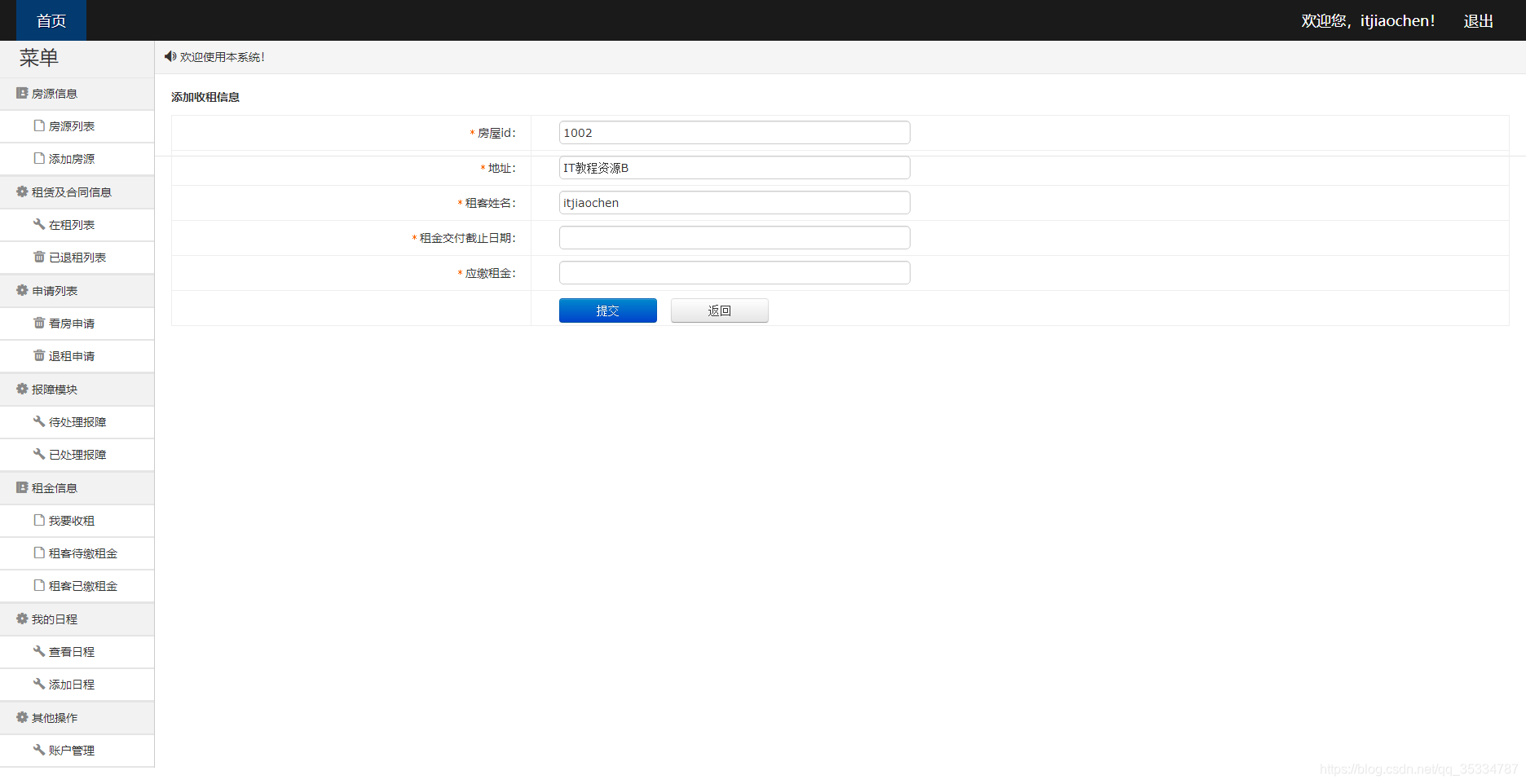Click the 租客姓名 input field

(x=734, y=203)
